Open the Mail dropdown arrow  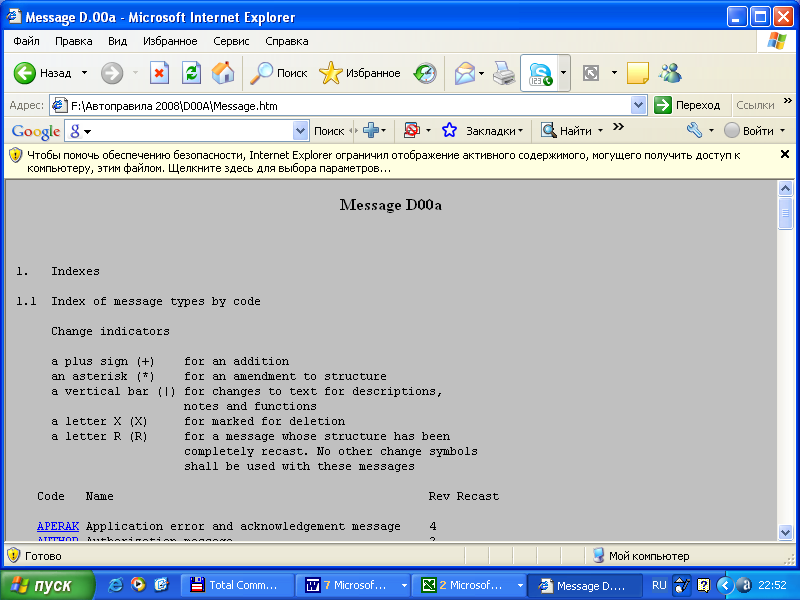point(481,73)
